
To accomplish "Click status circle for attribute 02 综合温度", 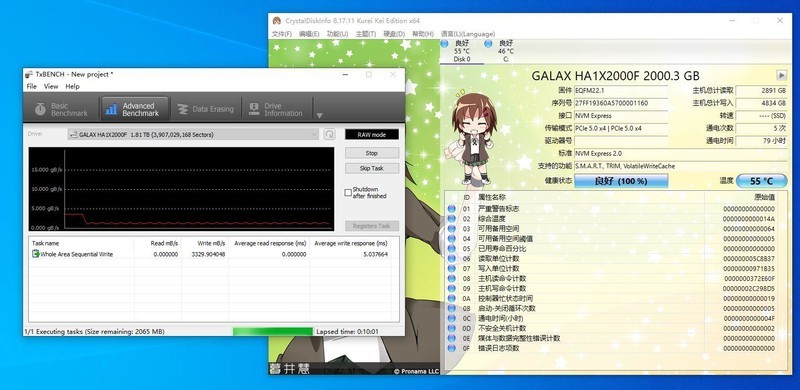I will click(x=452, y=218).
